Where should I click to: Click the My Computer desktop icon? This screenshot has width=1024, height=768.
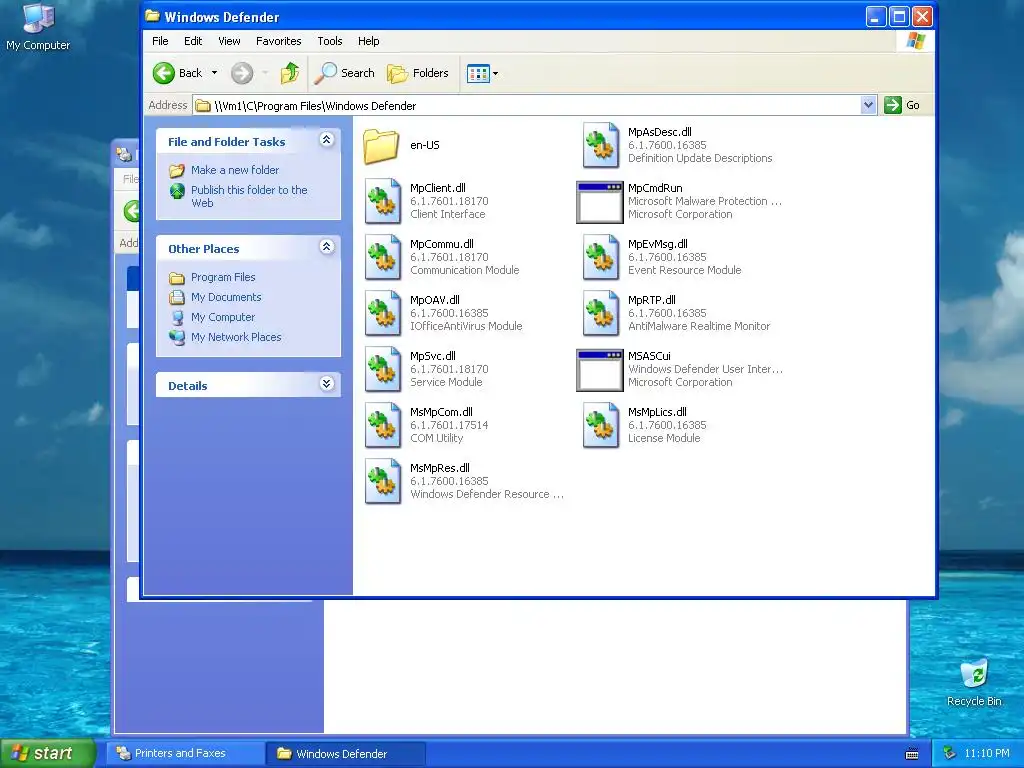pyautogui.click(x=38, y=26)
